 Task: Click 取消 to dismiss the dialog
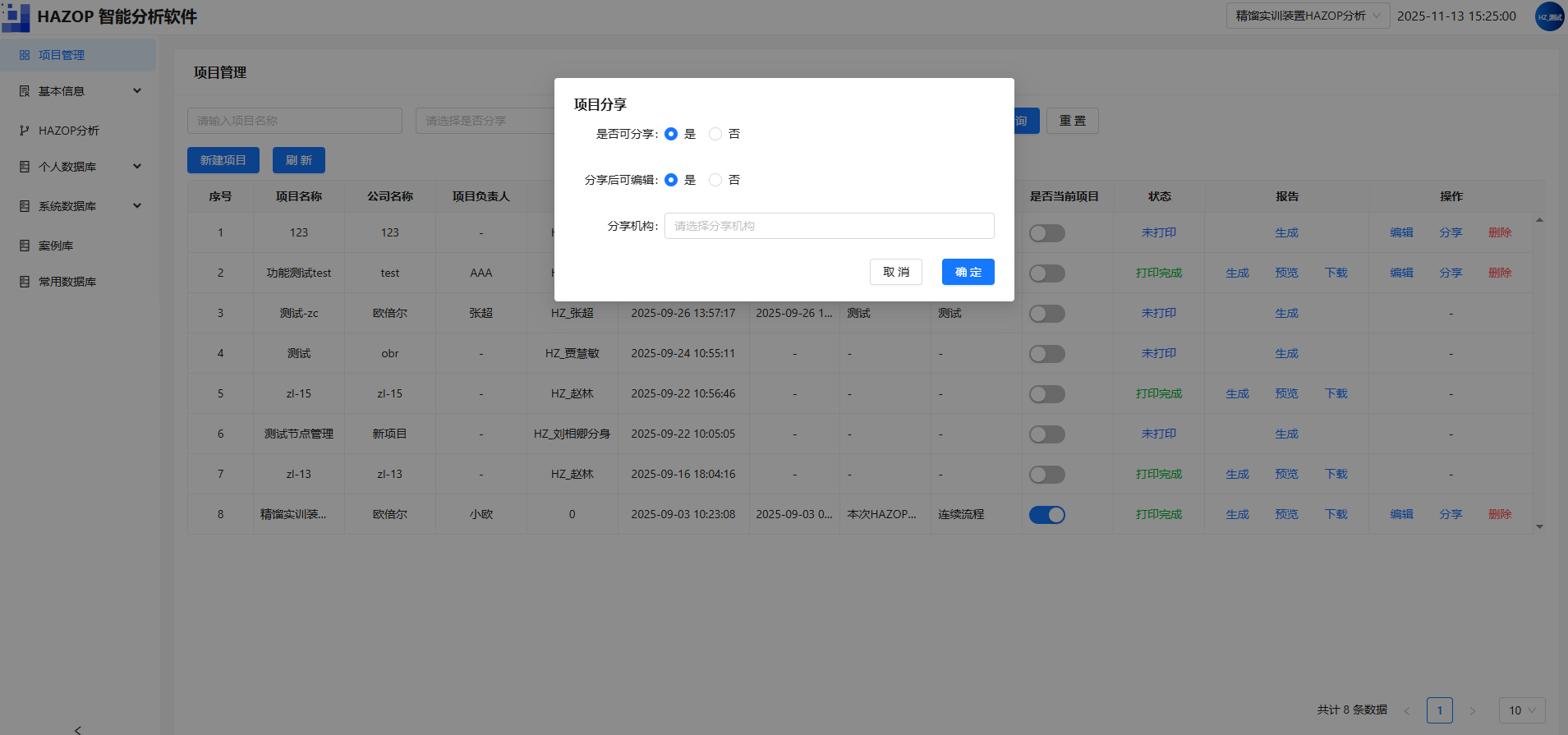[x=896, y=272]
